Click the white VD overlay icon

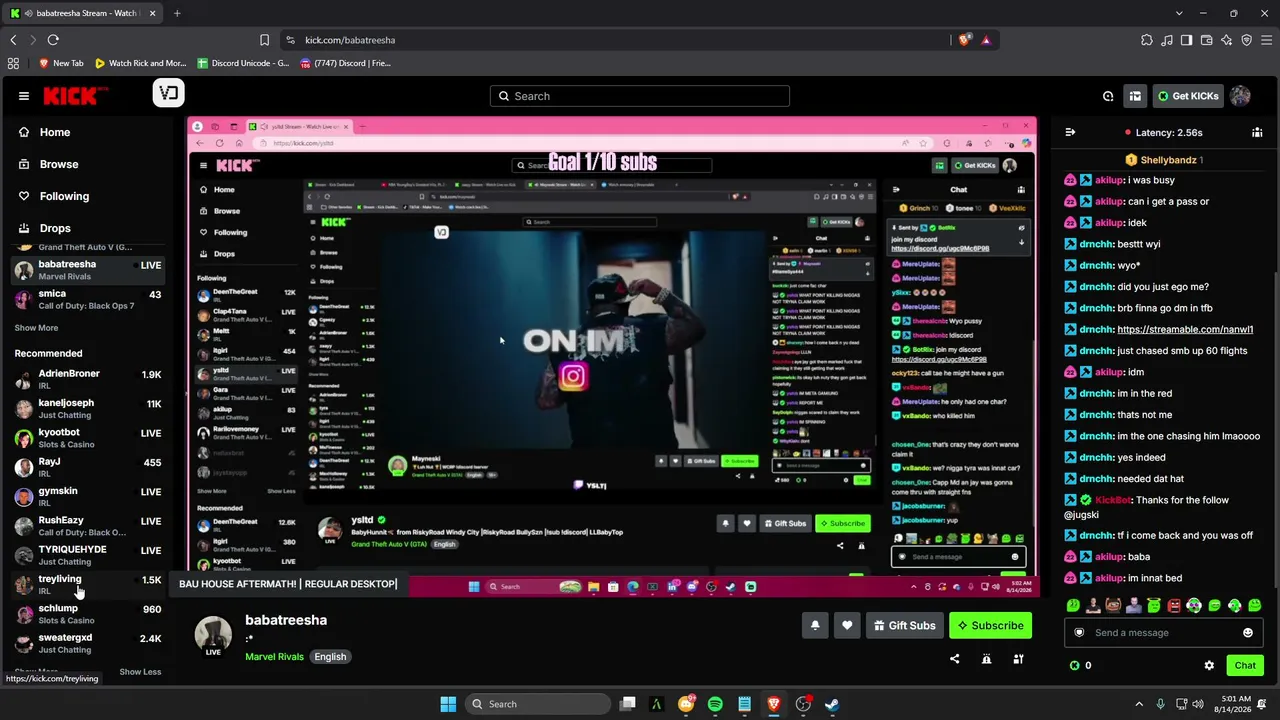[x=169, y=93]
